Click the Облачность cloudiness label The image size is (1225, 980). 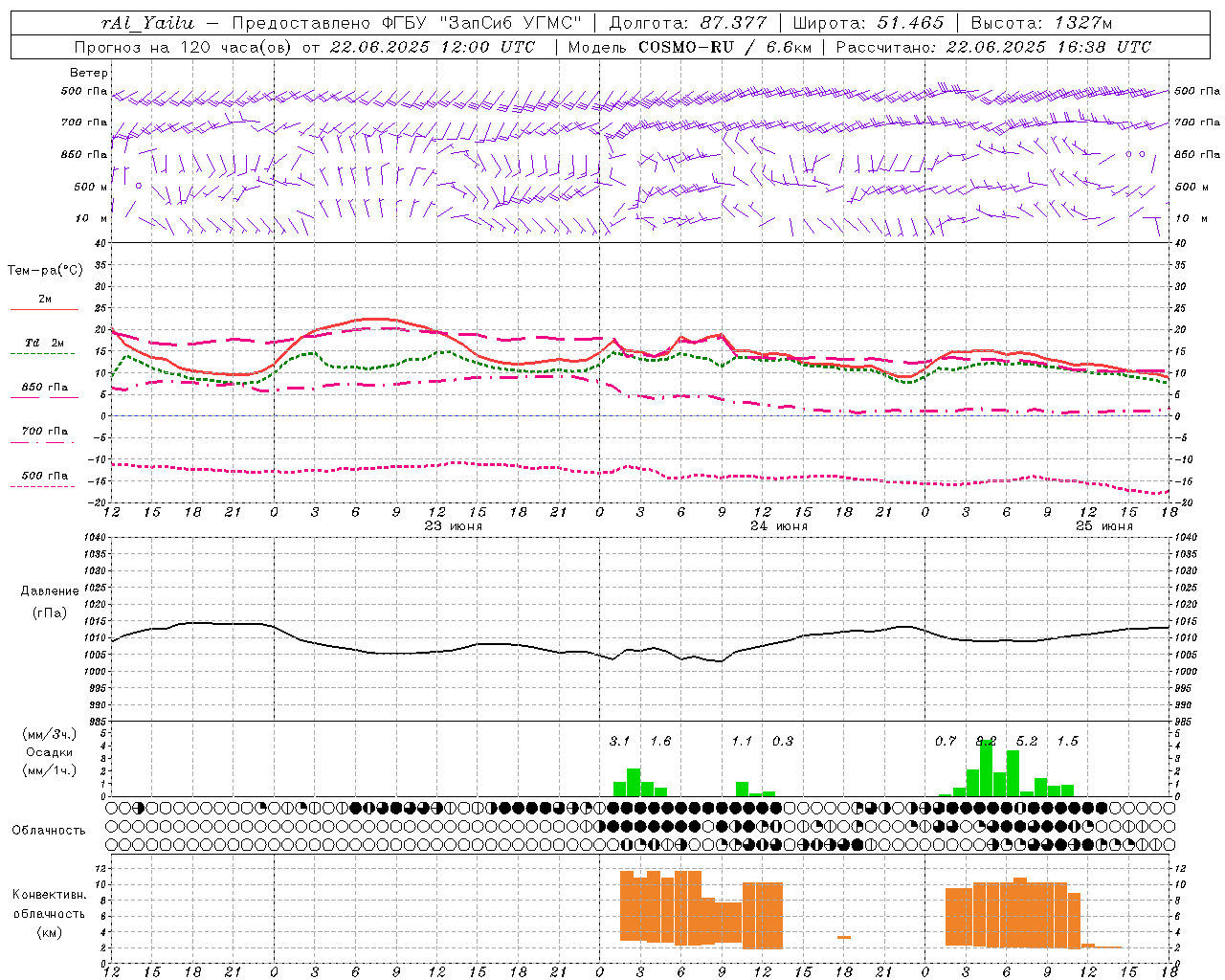tap(49, 831)
